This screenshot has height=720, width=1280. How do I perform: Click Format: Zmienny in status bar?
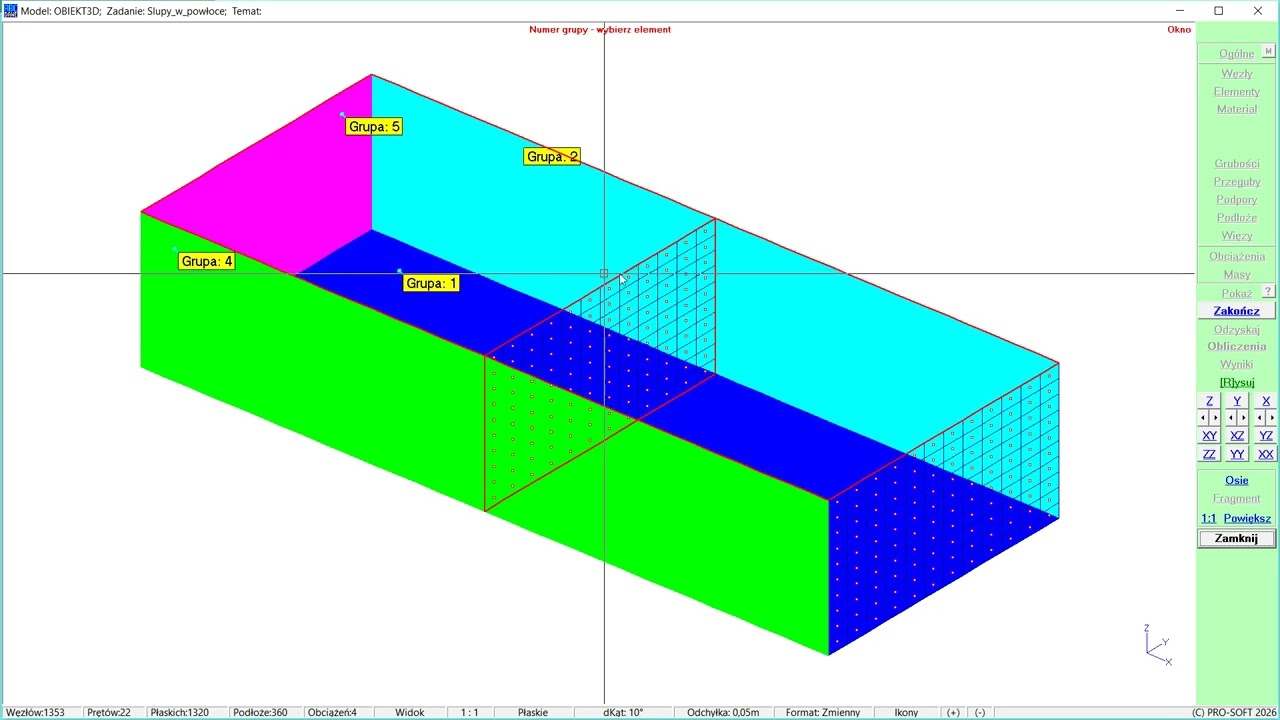823,712
